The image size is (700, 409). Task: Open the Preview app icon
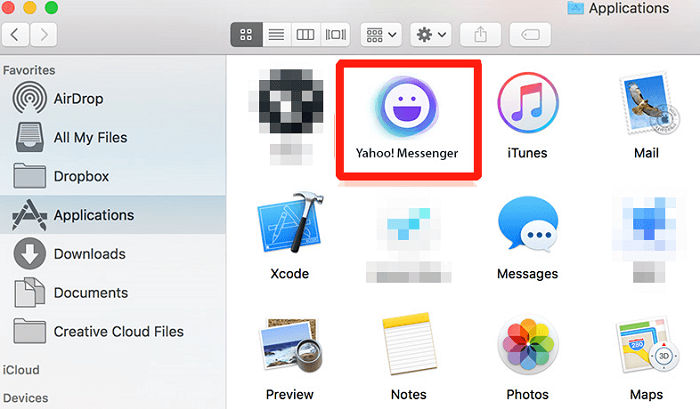(x=291, y=345)
